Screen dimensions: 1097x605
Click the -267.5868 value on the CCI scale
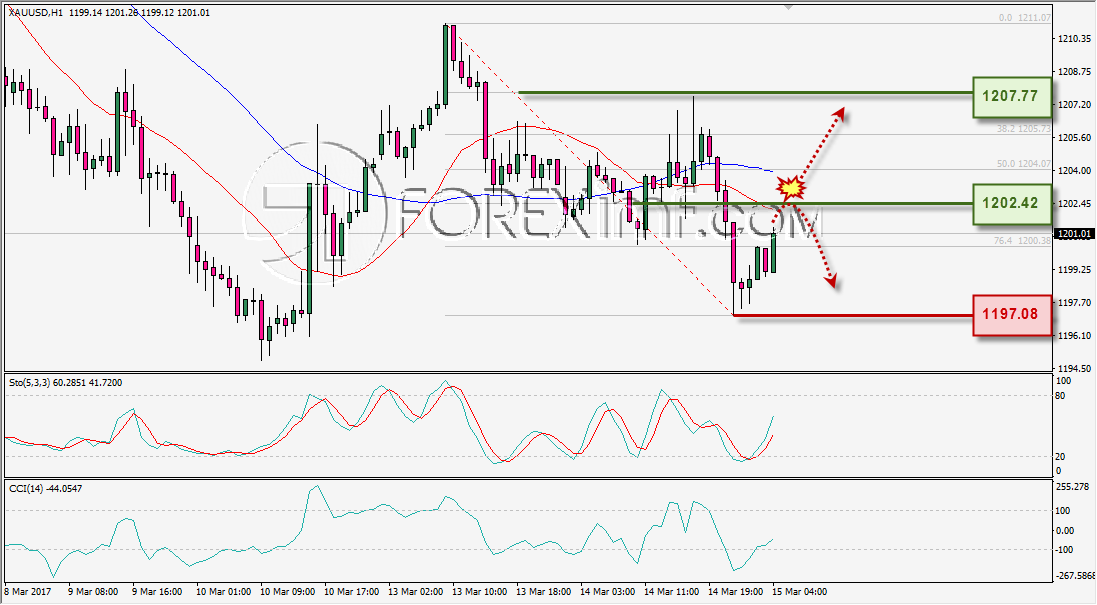(1075, 576)
